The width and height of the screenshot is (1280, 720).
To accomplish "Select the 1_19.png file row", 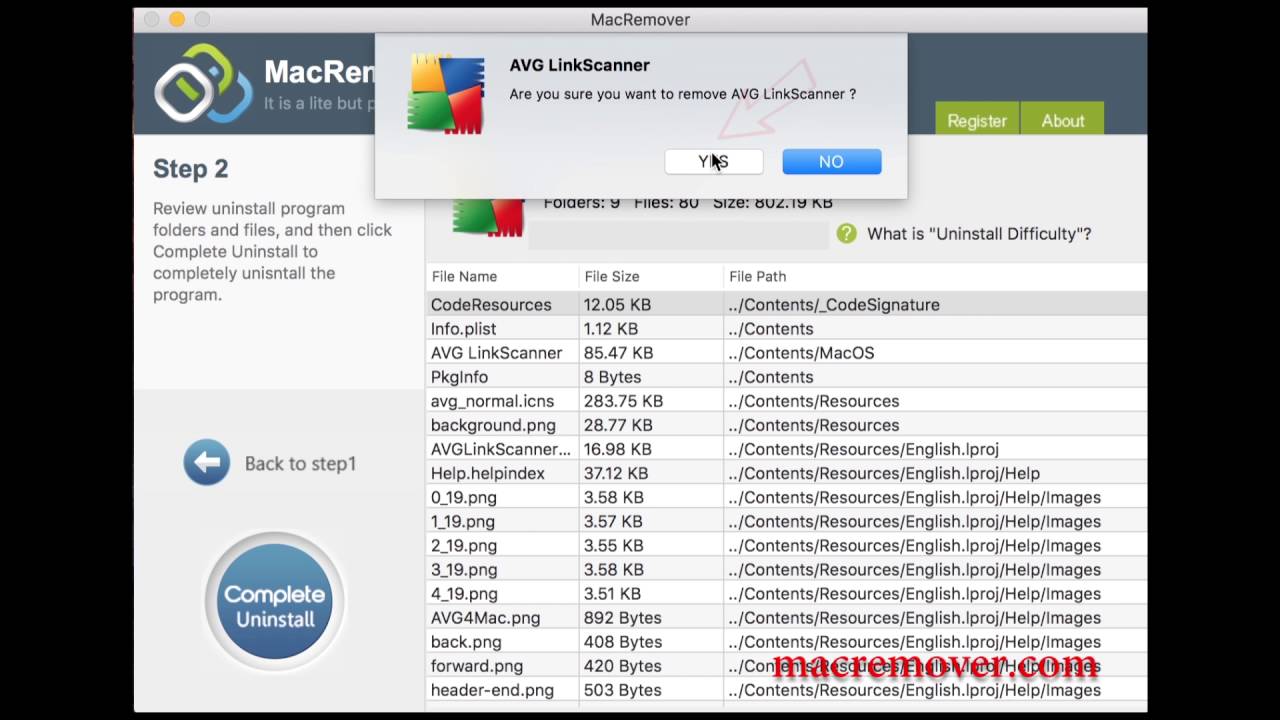I will pyautogui.click(x=786, y=521).
